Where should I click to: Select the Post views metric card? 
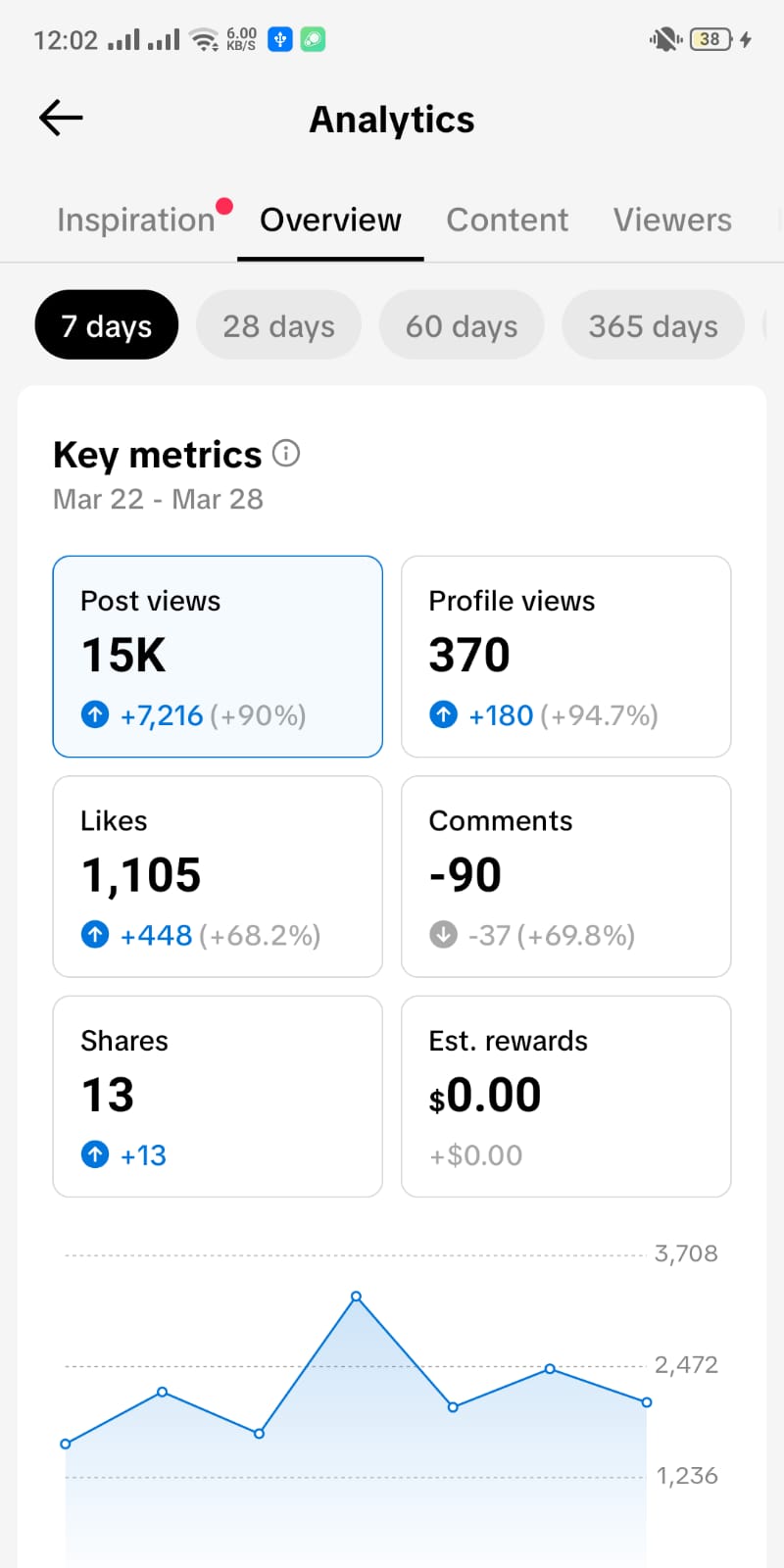pyautogui.click(x=218, y=657)
